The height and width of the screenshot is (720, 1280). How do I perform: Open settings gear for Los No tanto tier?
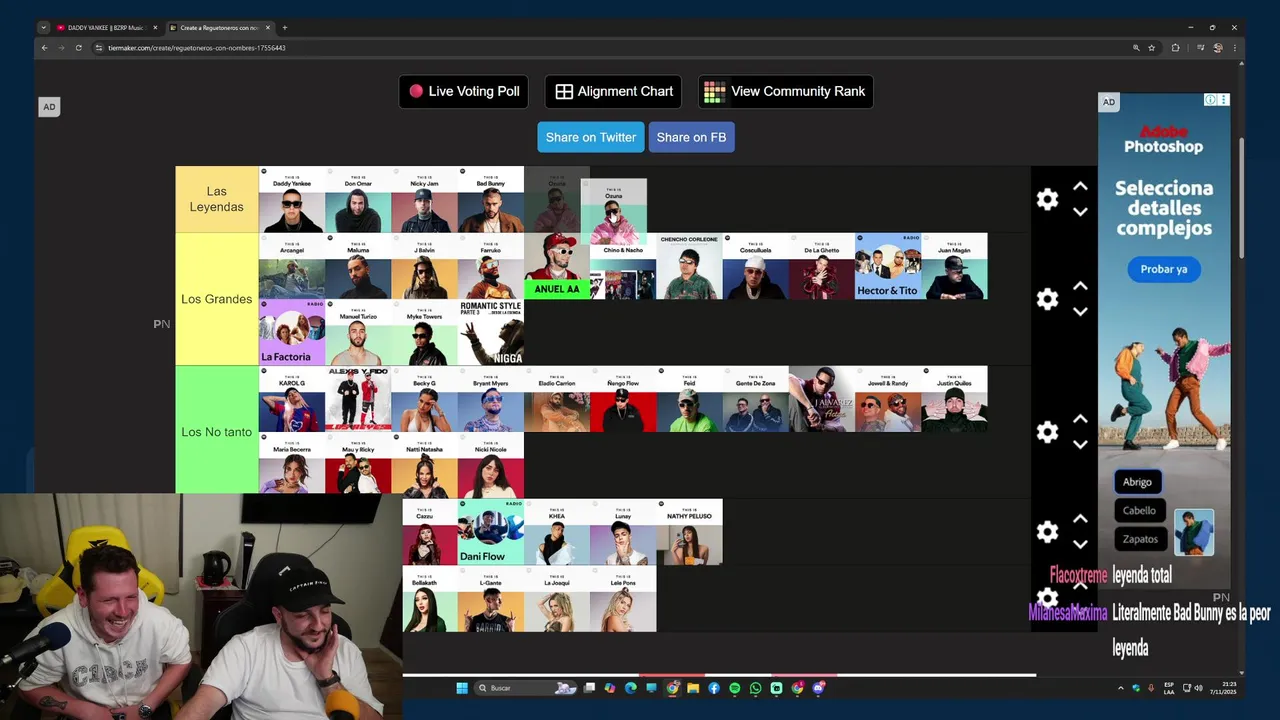[1047, 432]
